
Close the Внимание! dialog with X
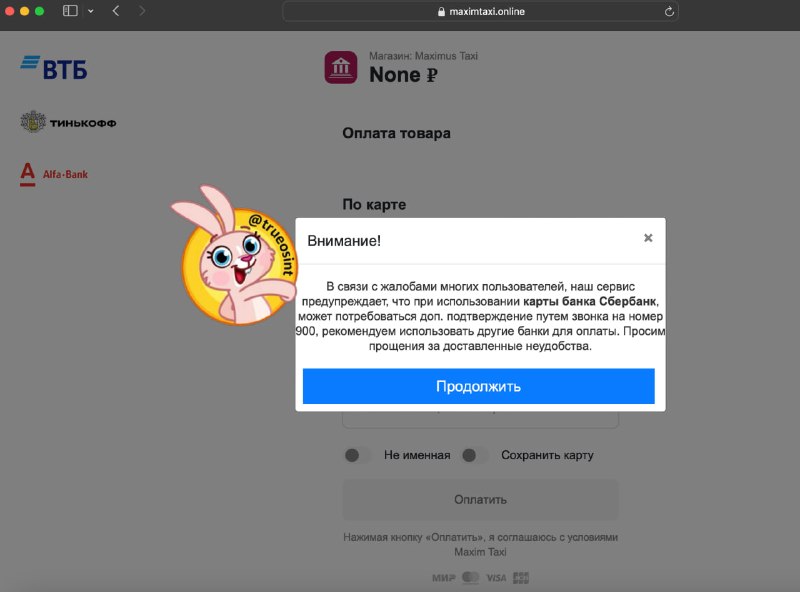tap(648, 238)
